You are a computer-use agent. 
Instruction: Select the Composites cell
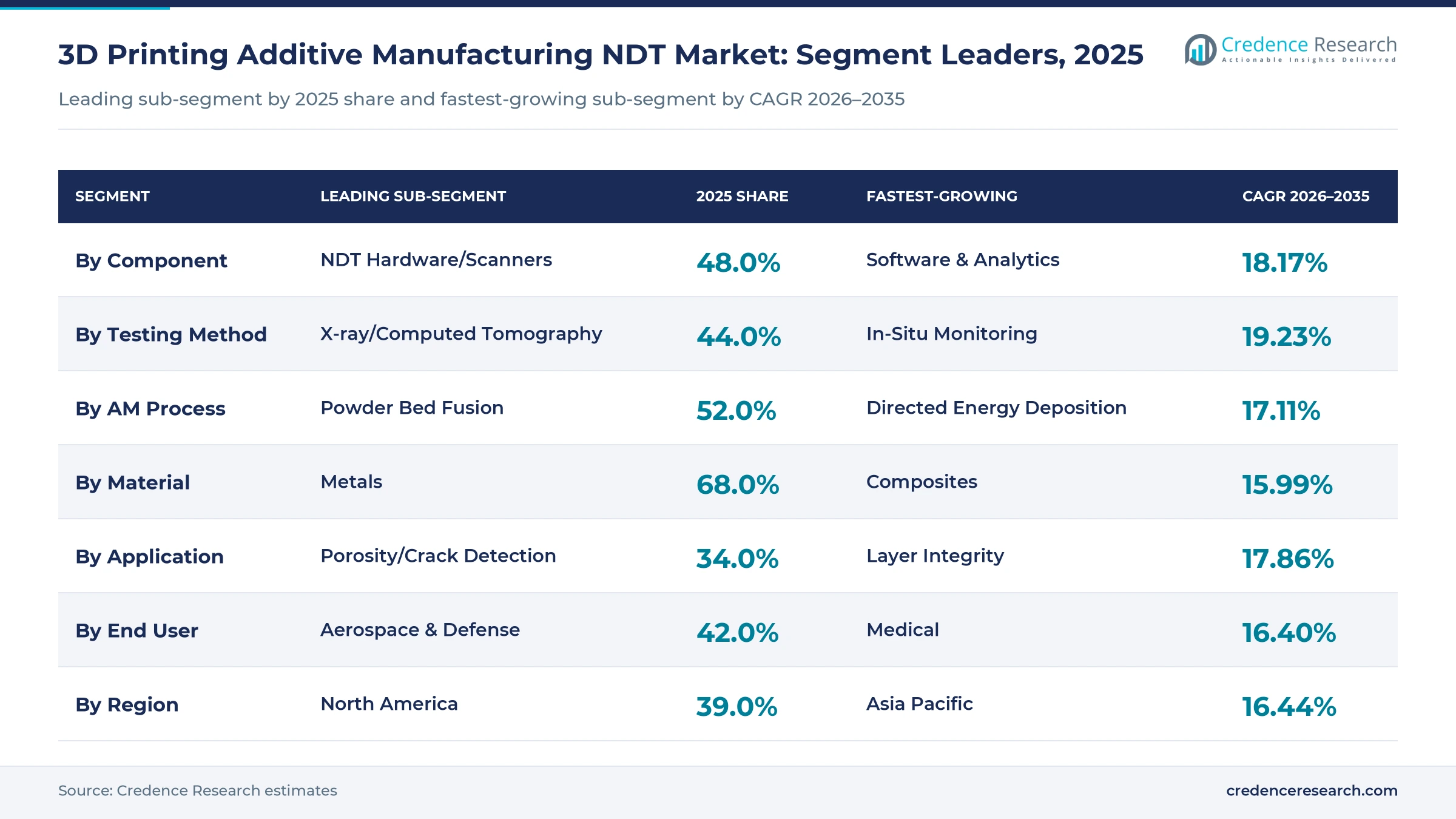(x=922, y=482)
